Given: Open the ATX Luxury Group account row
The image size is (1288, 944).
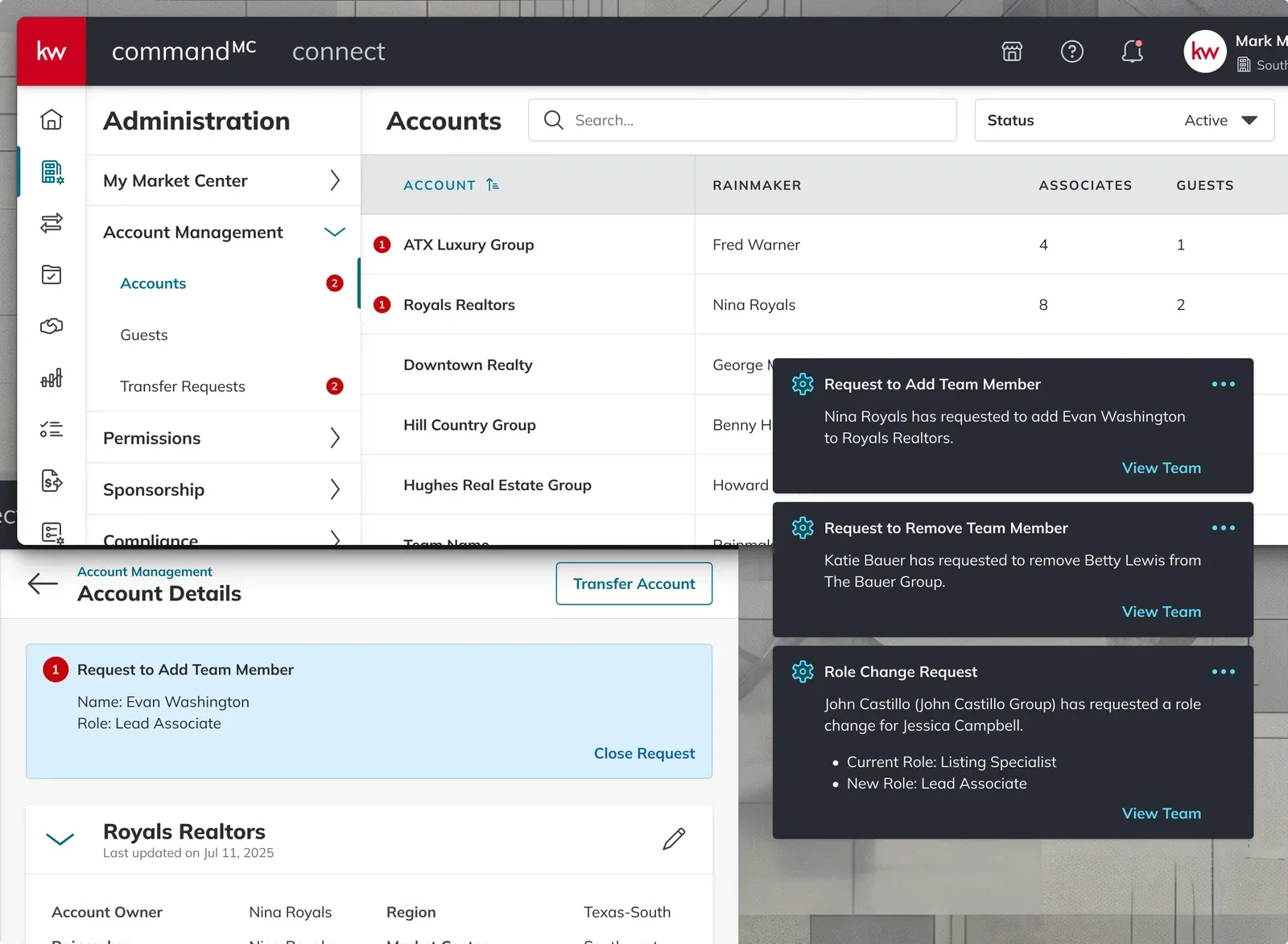Looking at the screenshot, I should (824, 245).
